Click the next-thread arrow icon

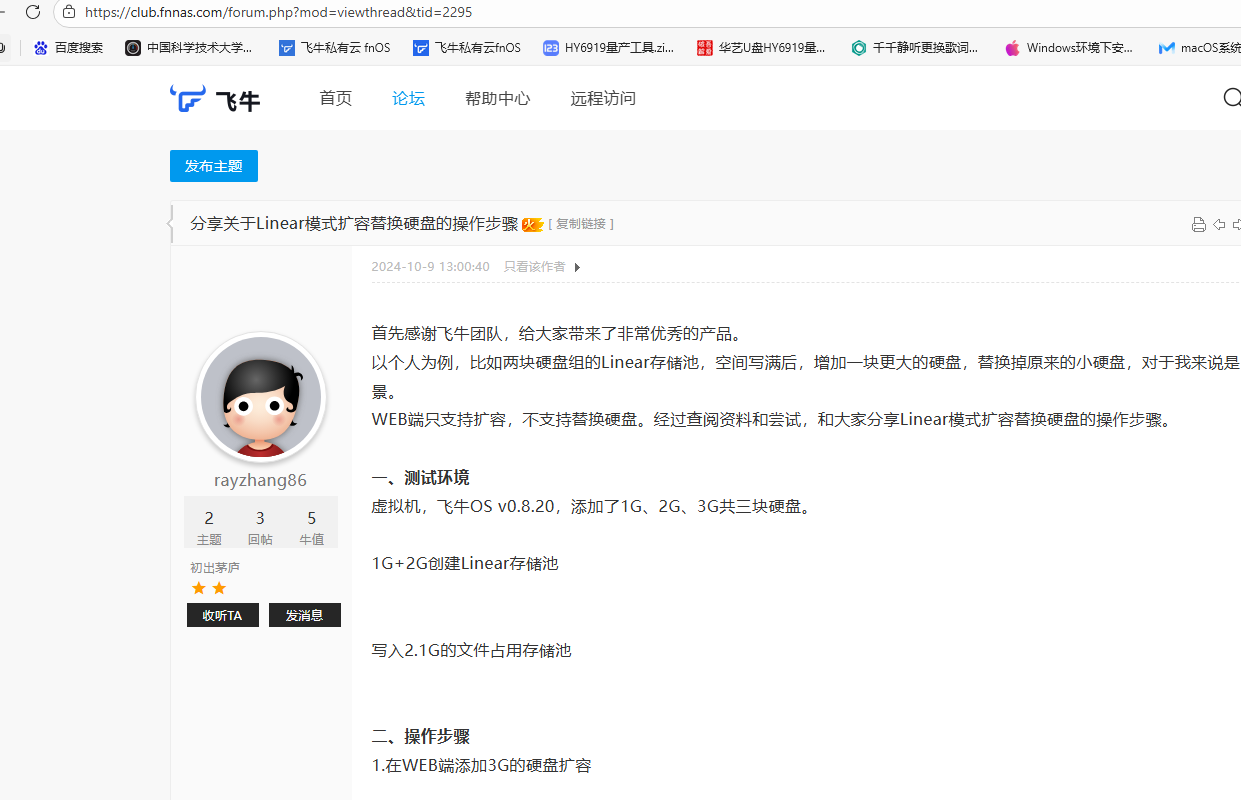pos(1237,224)
